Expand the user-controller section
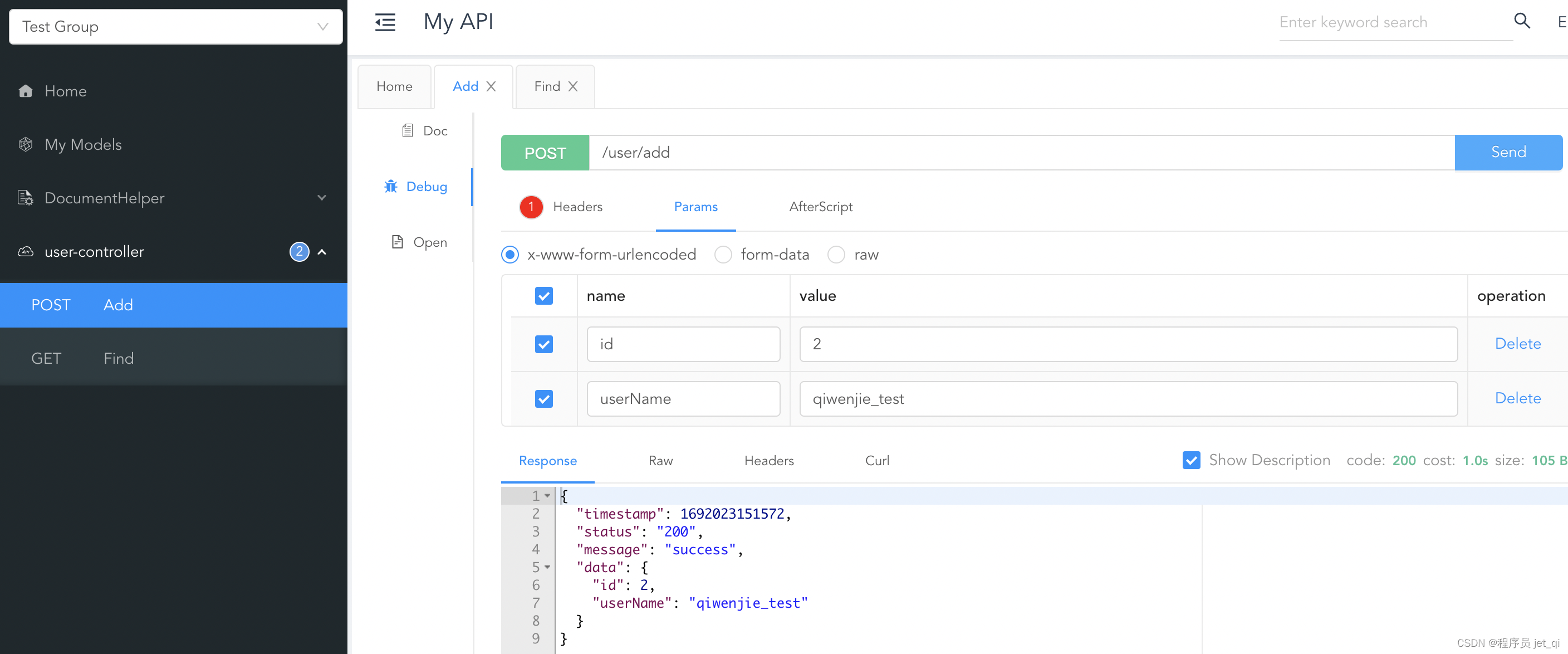1568x654 pixels. (x=322, y=252)
